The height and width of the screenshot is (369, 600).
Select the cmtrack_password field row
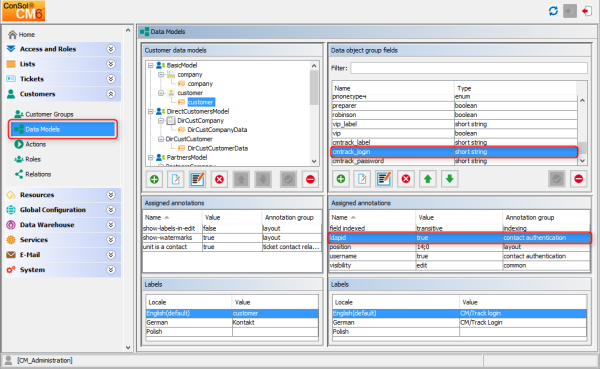pyautogui.click(x=454, y=161)
